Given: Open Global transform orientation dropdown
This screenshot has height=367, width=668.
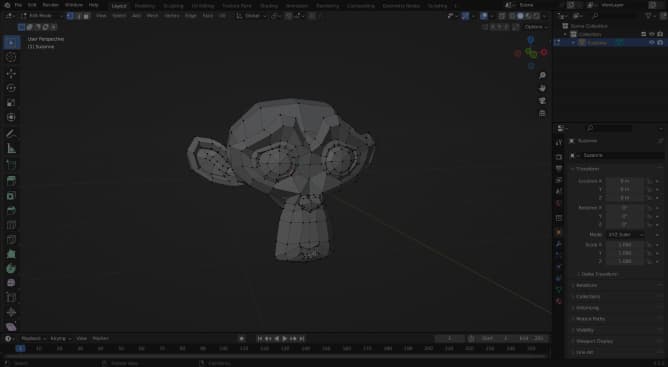Looking at the screenshot, I should tap(252, 16).
